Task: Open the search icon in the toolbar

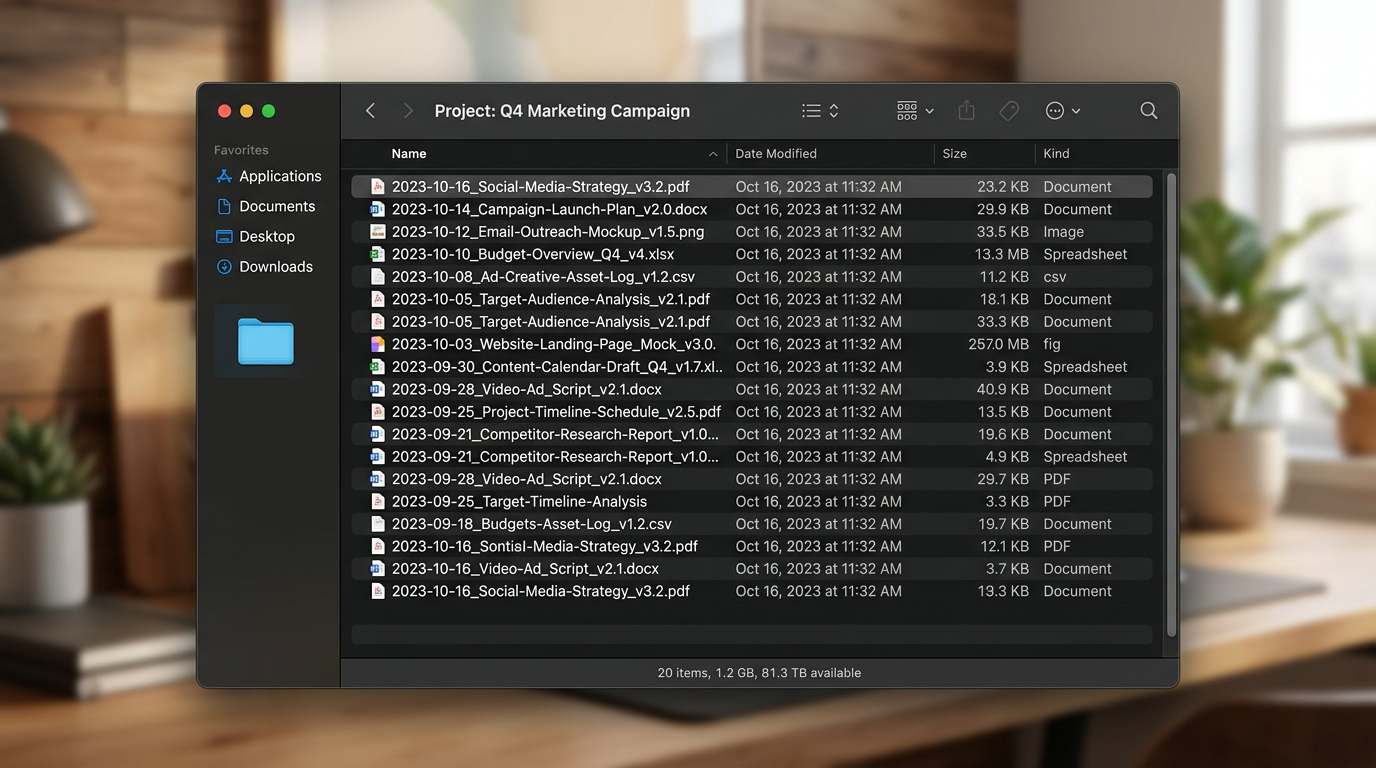Action: tap(1148, 110)
